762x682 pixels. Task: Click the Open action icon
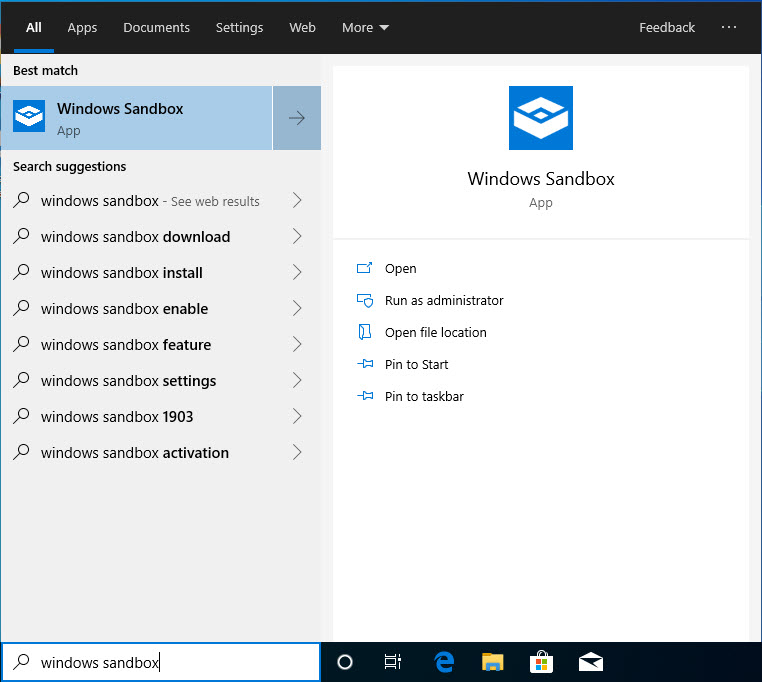[x=364, y=268]
